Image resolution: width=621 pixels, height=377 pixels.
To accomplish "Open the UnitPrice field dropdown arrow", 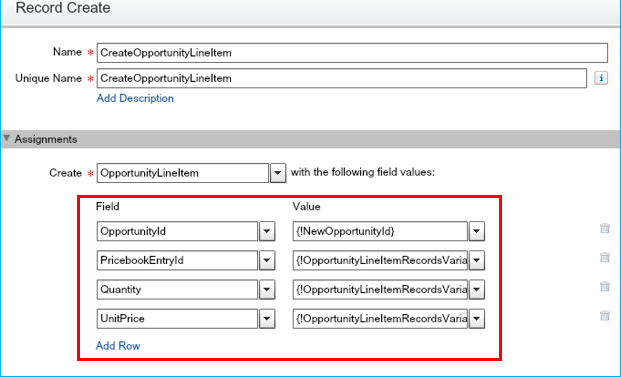I will coord(267,318).
